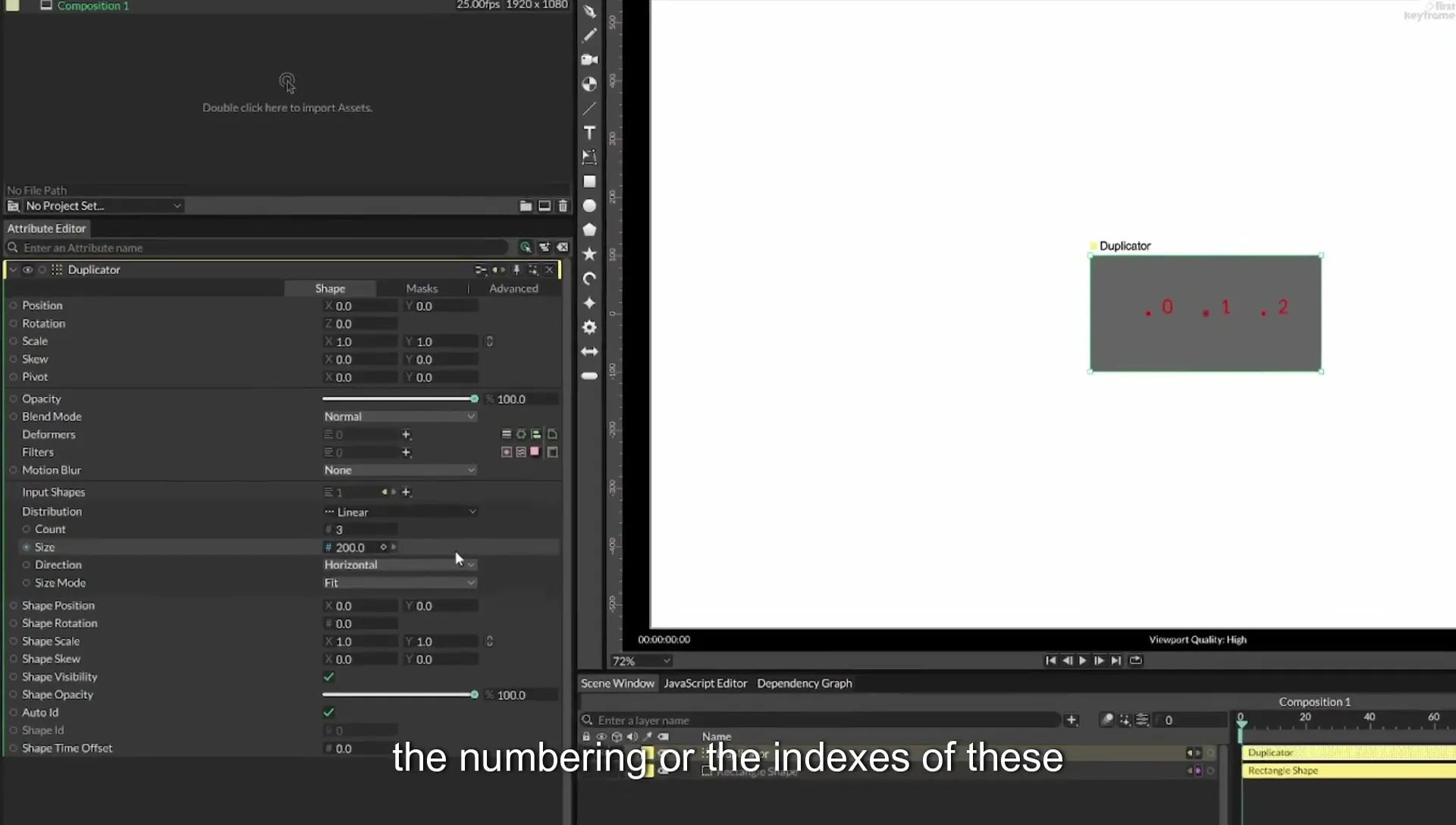Viewport: 1456px width, 825px height.
Task: Select the Arc shape tool
Action: coord(589,278)
